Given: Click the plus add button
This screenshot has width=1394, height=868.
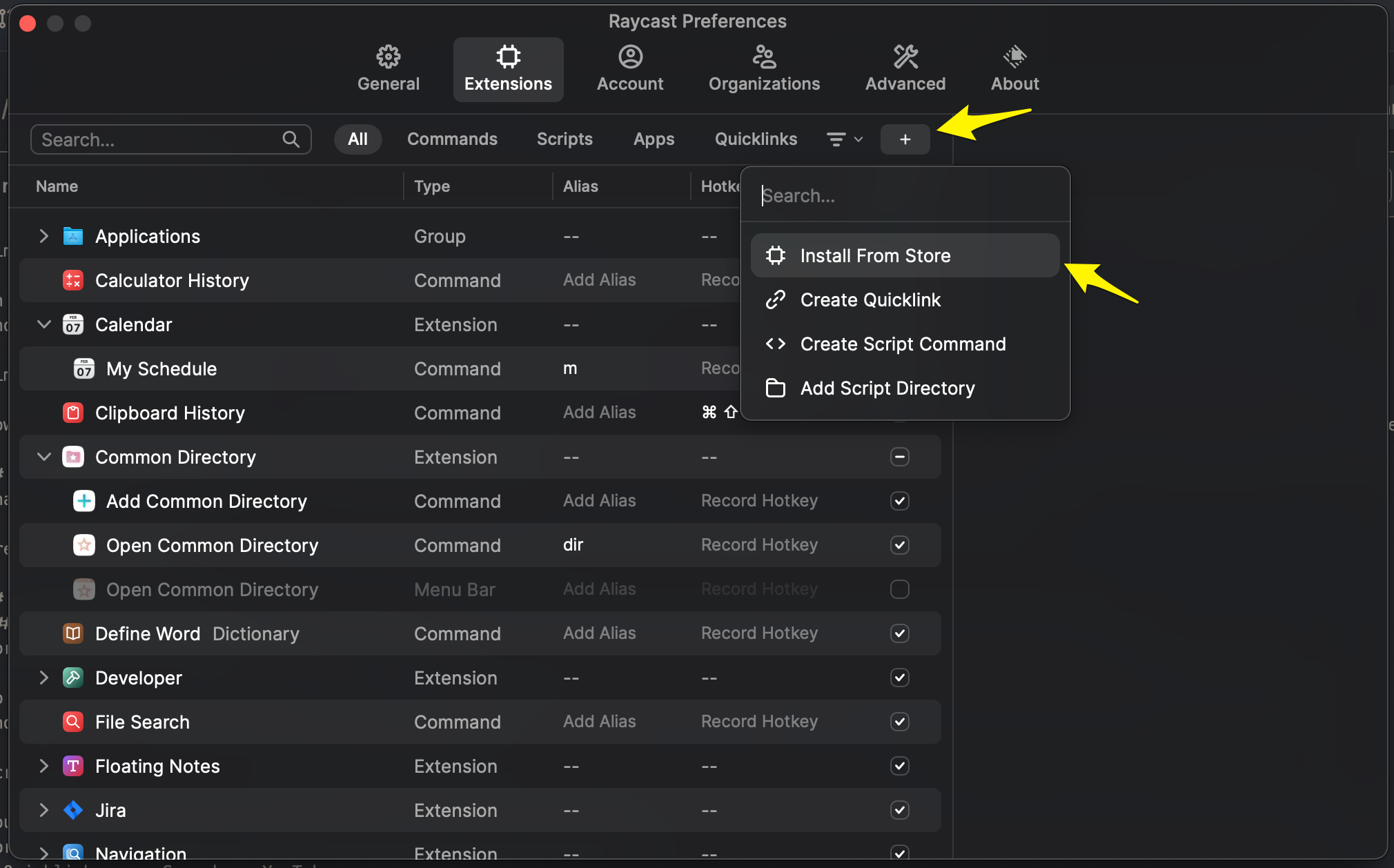Looking at the screenshot, I should pos(905,139).
